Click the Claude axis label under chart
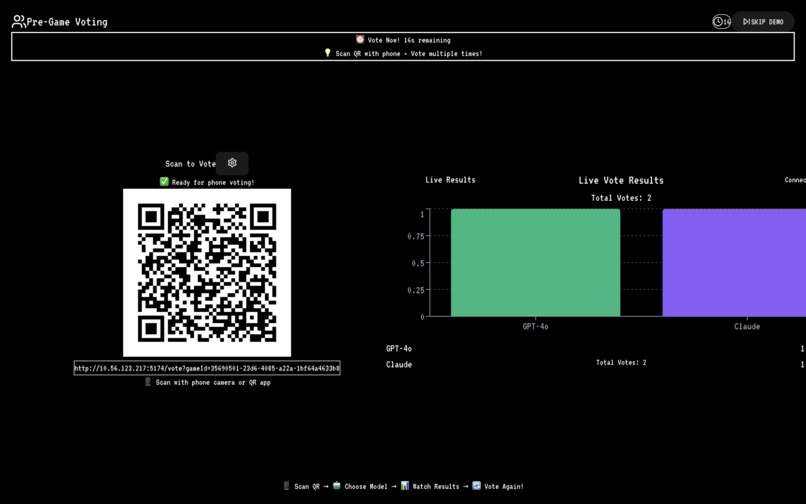 tap(747, 327)
